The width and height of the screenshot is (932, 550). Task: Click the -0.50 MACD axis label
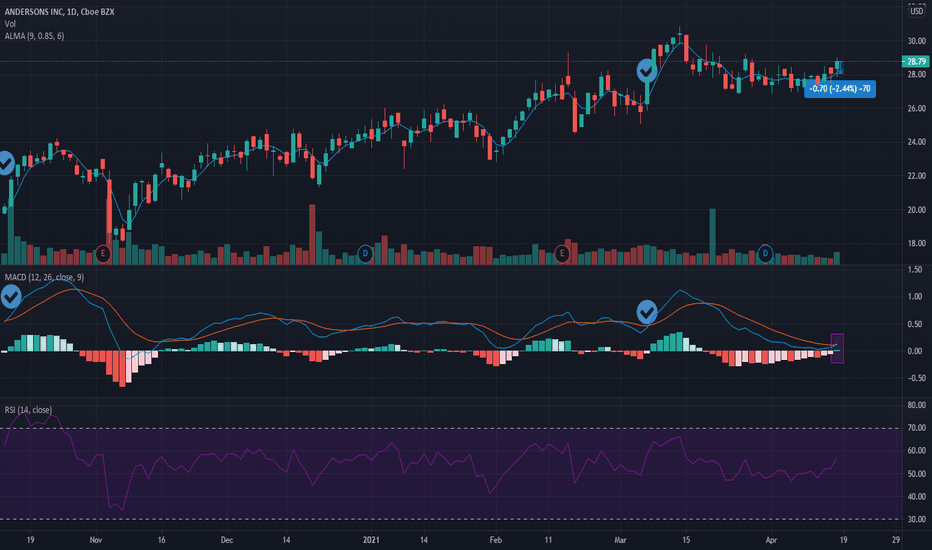pos(914,378)
